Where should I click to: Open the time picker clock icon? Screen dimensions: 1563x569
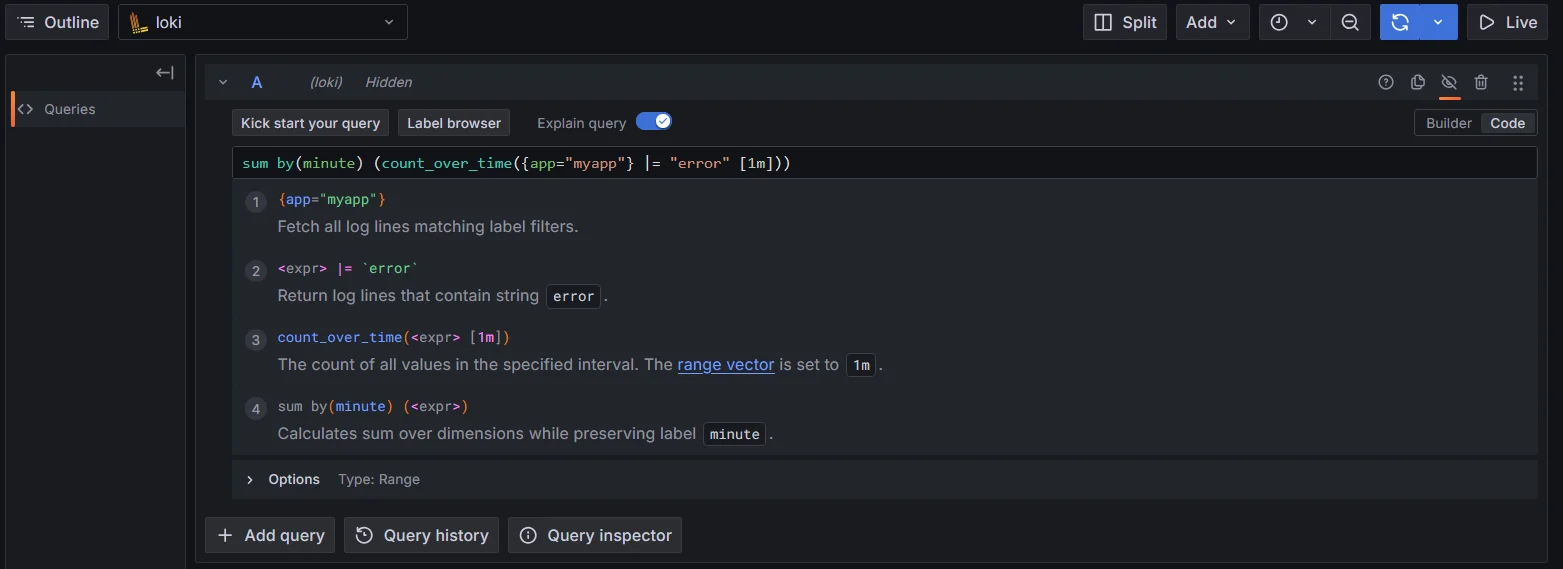tap(1280, 22)
